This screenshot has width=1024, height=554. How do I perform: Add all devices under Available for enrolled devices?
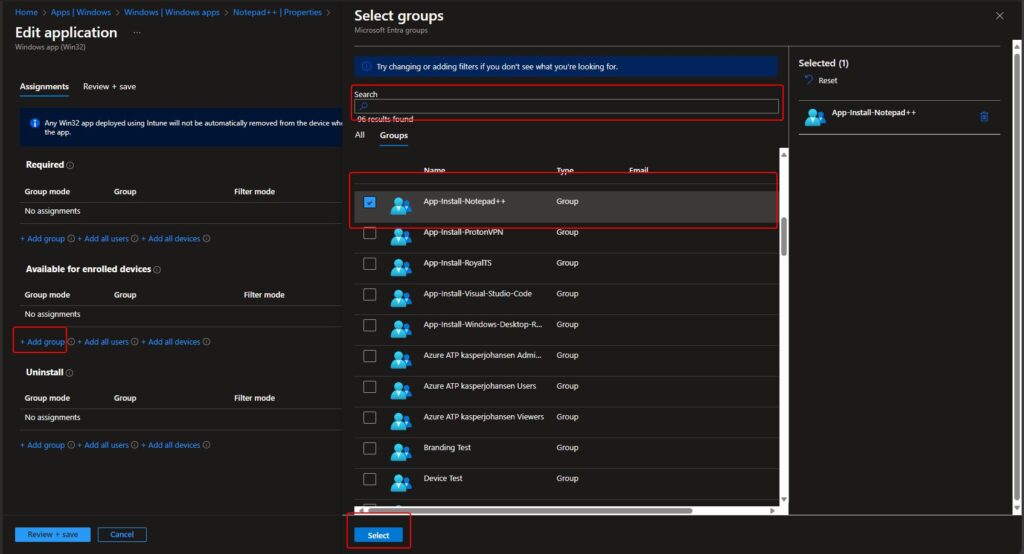pos(171,342)
